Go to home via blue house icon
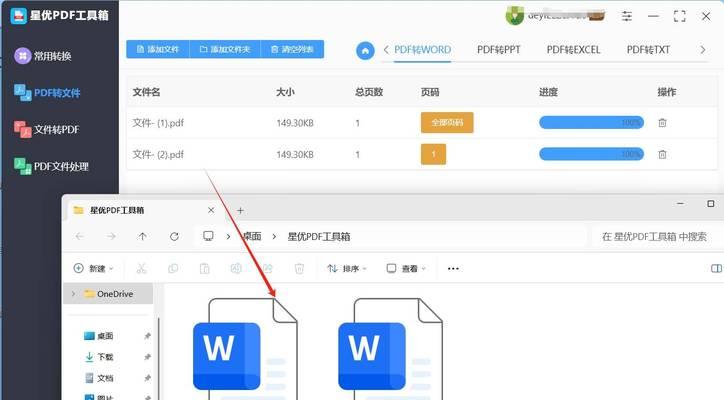Image resolution: width=724 pixels, height=400 pixels. (x=365, y=50)
